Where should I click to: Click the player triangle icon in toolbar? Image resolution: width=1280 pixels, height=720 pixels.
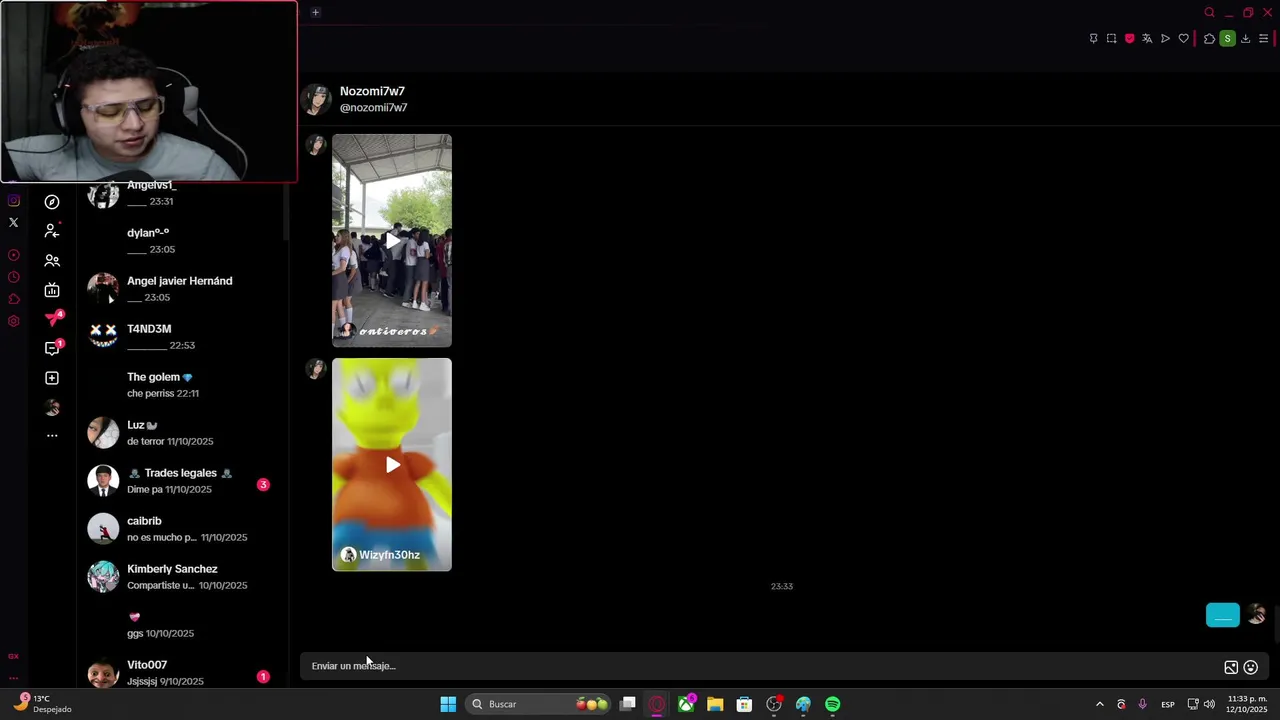pyautogui.click(x=1165, y=39)
